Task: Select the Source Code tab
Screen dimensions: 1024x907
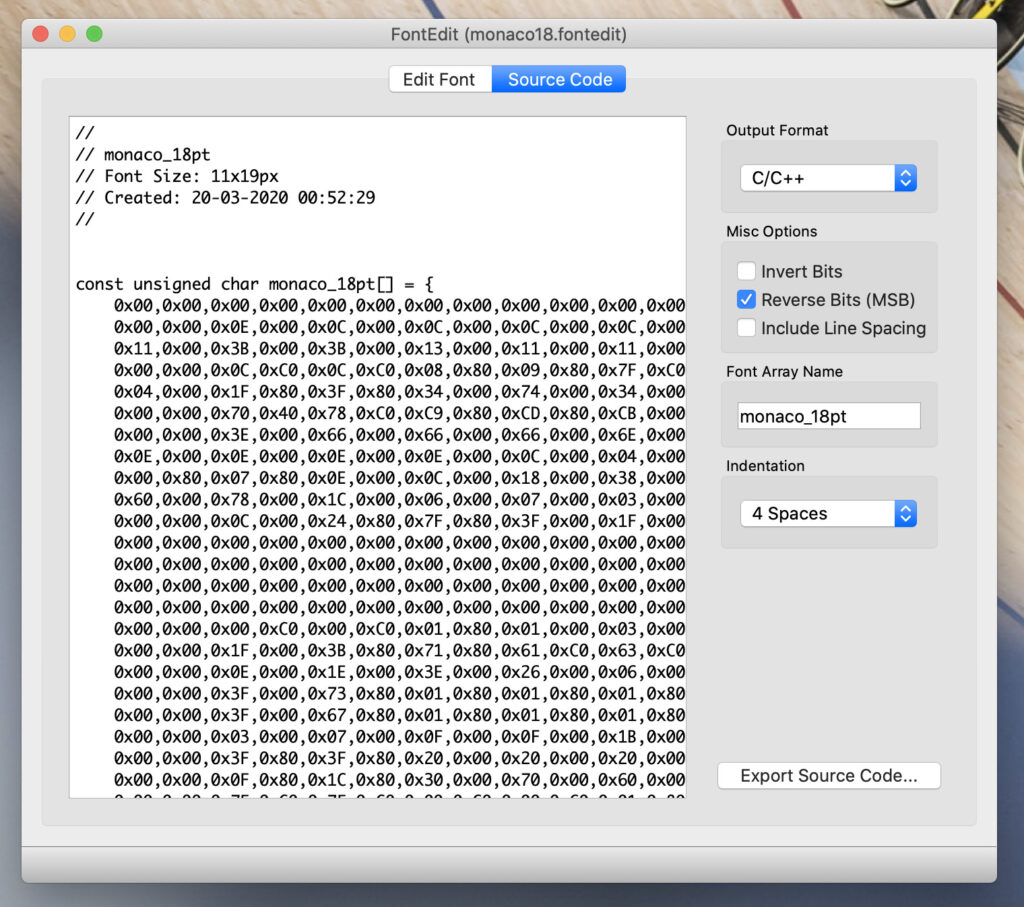Action: (558, 78)
